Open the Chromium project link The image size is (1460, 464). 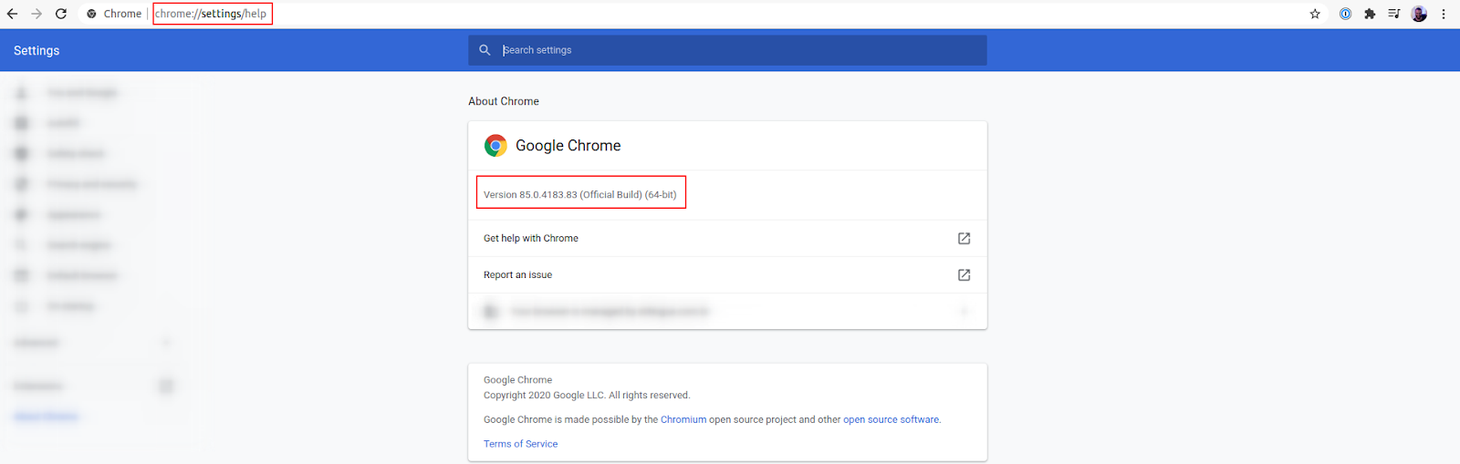point(683,420)
